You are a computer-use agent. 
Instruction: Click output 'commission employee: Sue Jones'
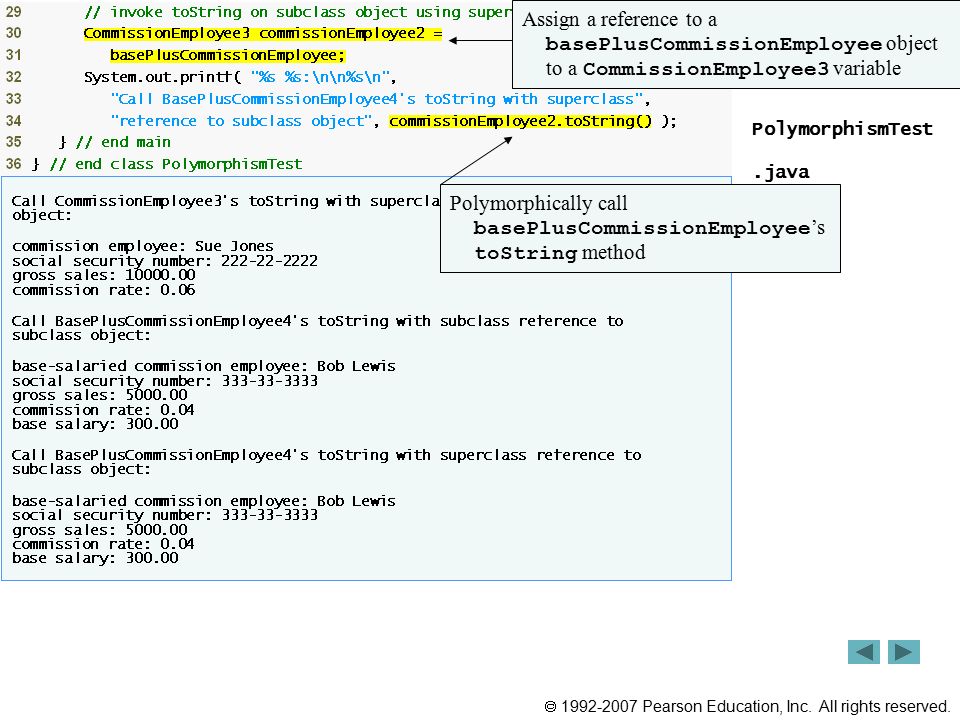click(143, 246)
